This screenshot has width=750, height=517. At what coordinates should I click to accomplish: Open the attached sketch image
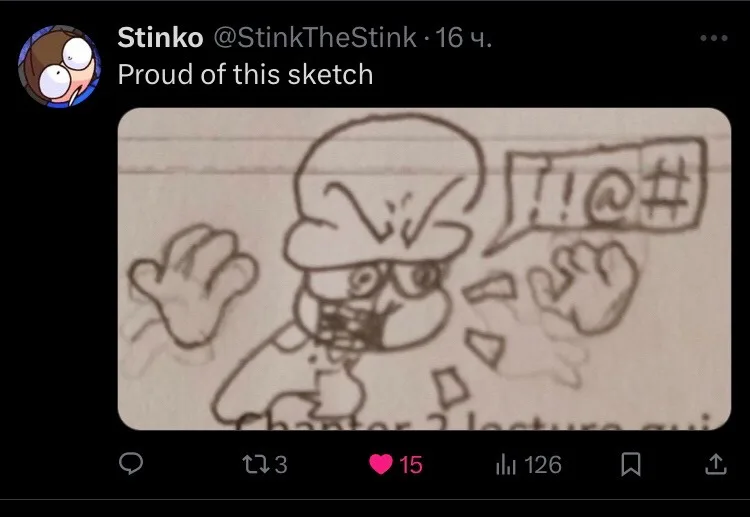[424, 269]
